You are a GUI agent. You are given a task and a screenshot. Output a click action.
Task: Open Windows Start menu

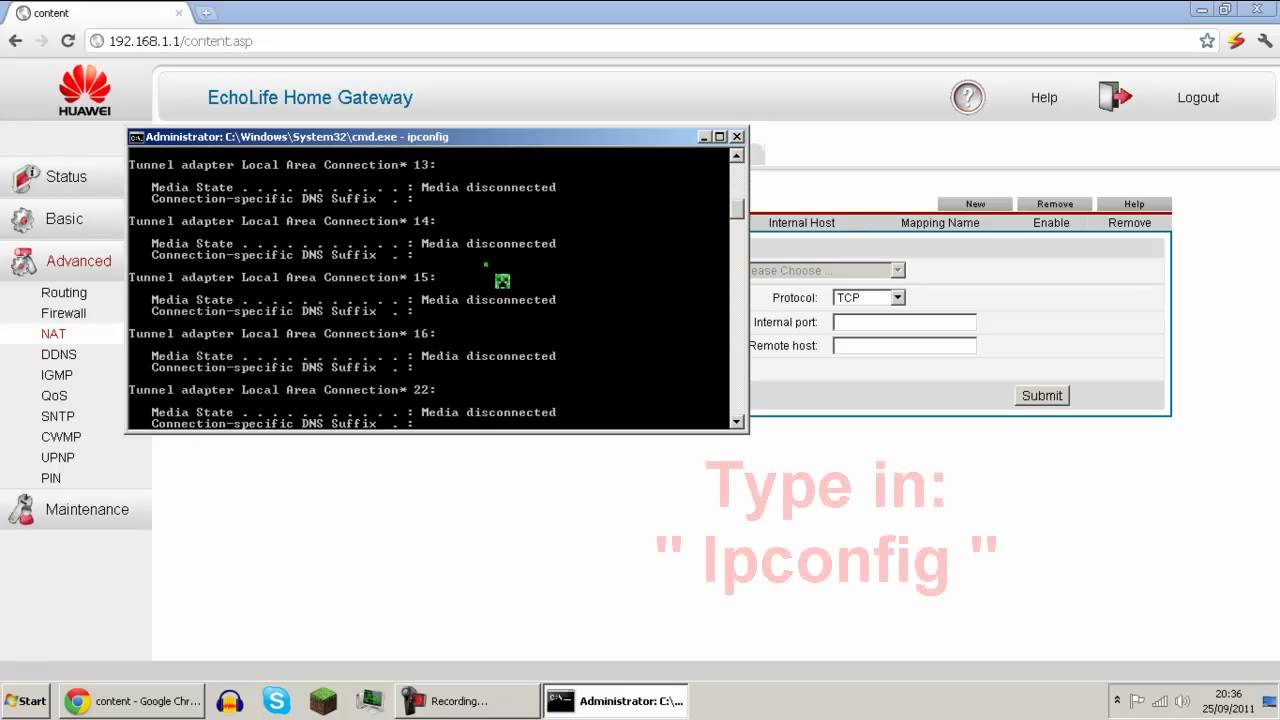[26, 701]
